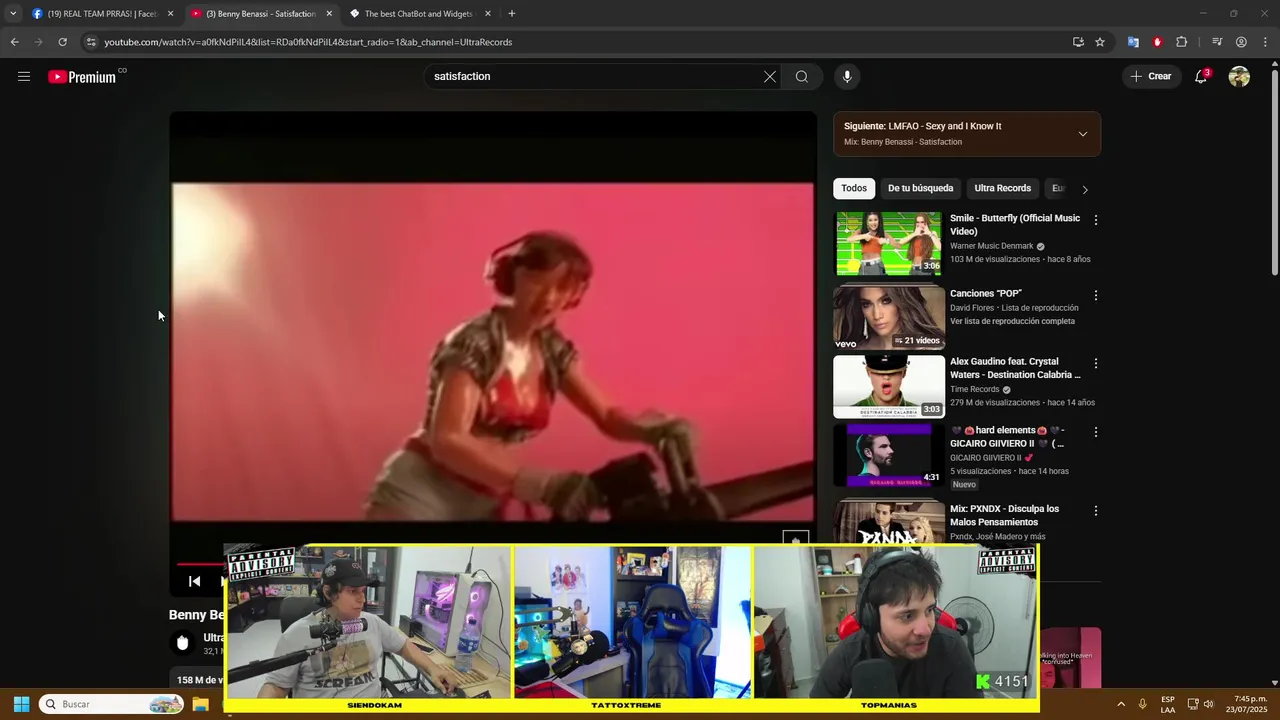Go to the YouTube Premium home logo
Viewport: 1280px width, 720px height.
tap(82, 77)
